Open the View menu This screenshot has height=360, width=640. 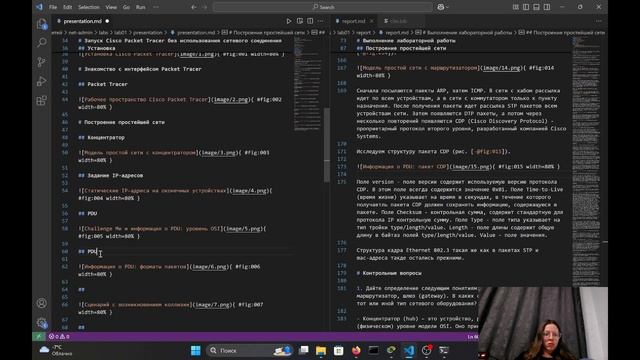click(x=111, y=7)
